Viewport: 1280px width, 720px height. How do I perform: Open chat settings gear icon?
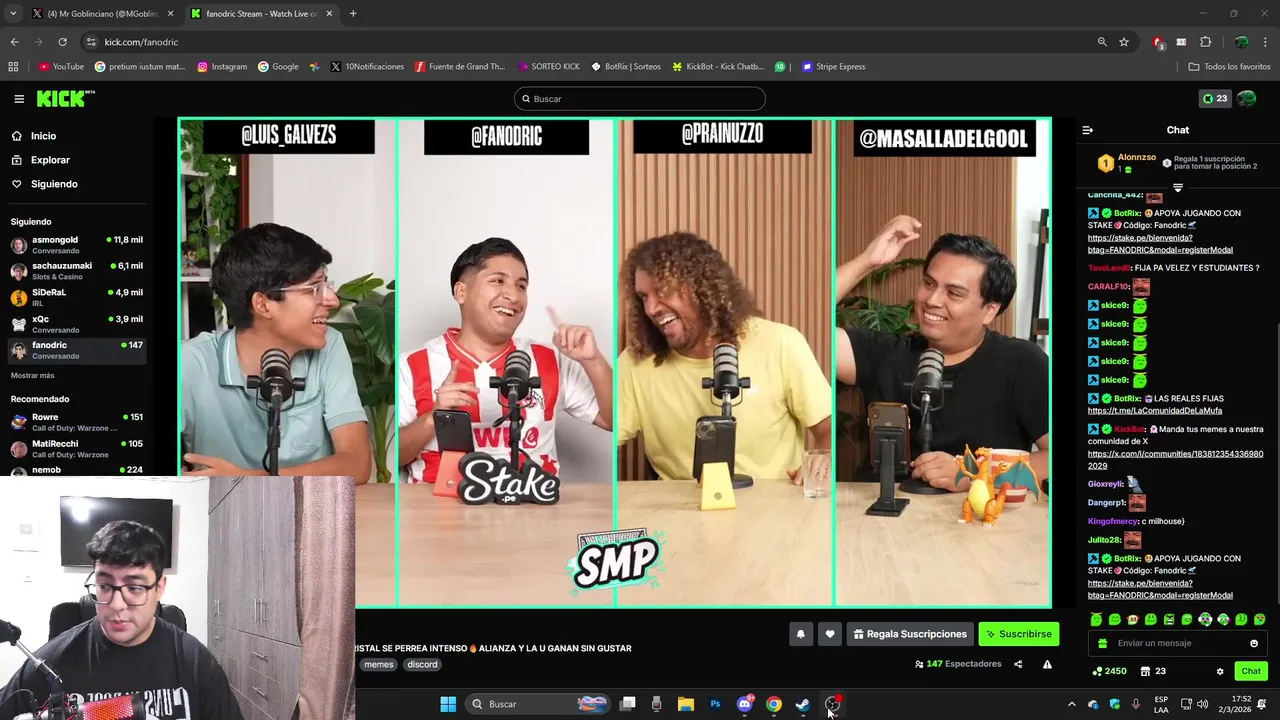pos(1219,671)
